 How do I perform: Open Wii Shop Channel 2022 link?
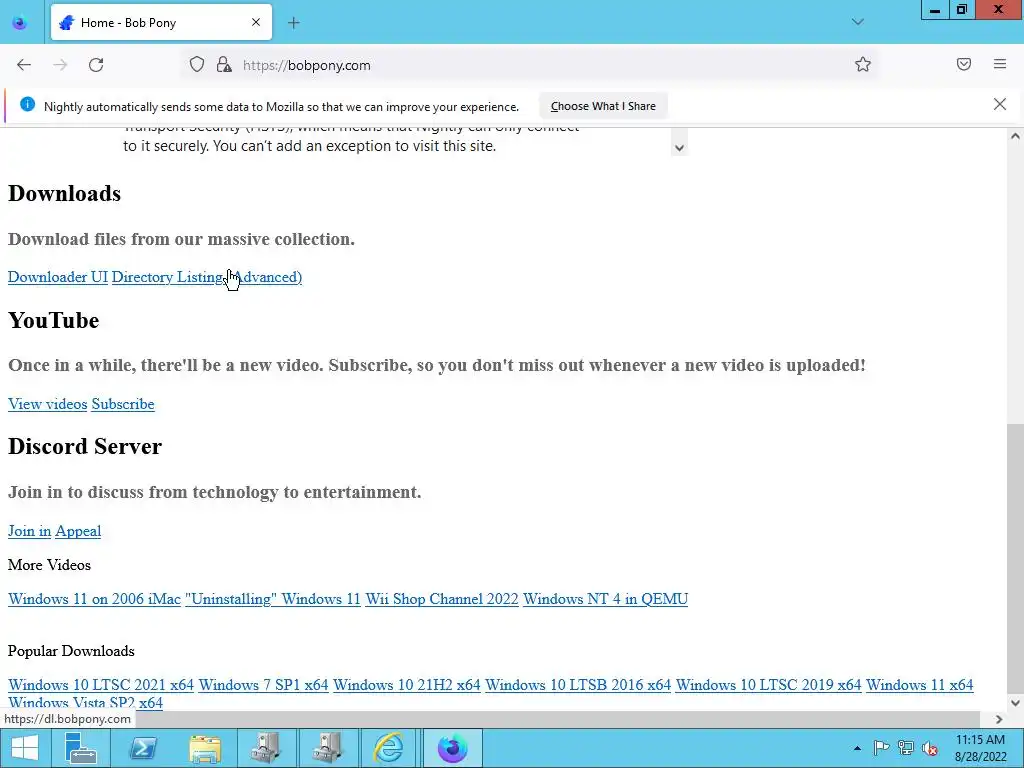441,599
